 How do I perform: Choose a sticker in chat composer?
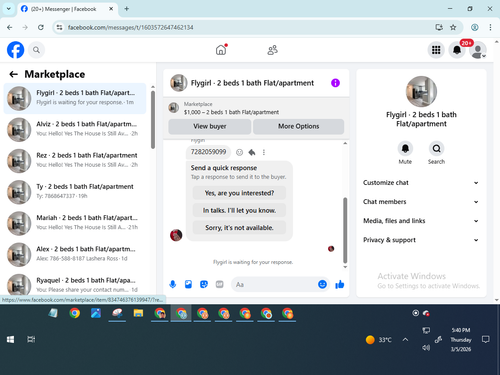pos(204,284)
